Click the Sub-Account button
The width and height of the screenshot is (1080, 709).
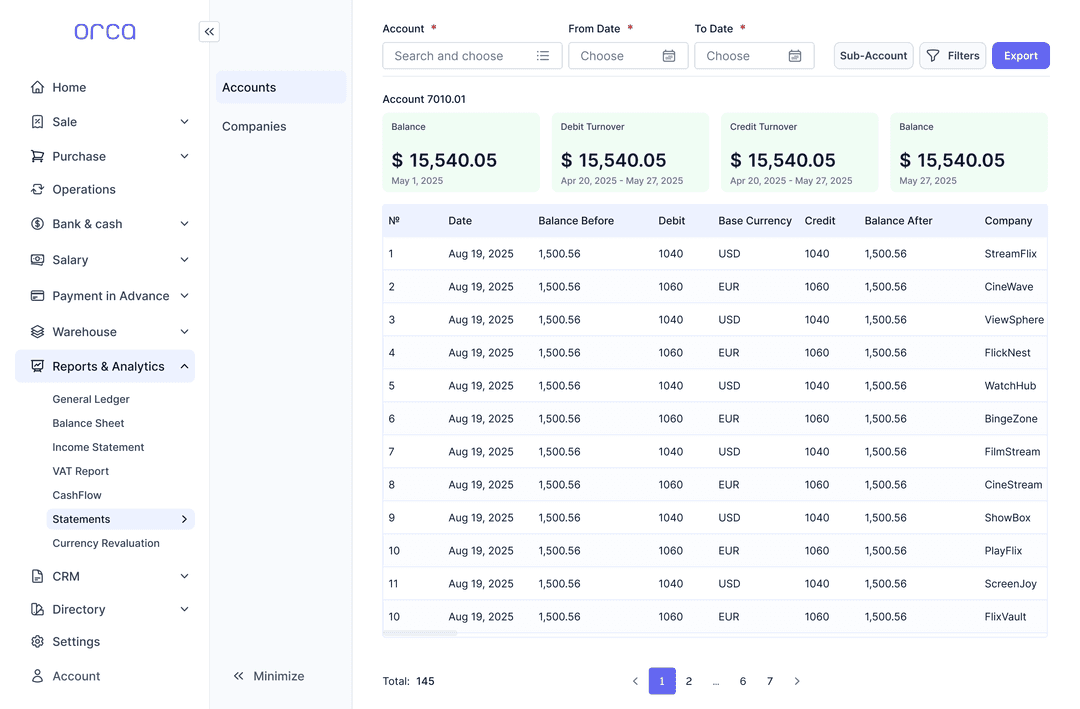[x=873, y=55]
